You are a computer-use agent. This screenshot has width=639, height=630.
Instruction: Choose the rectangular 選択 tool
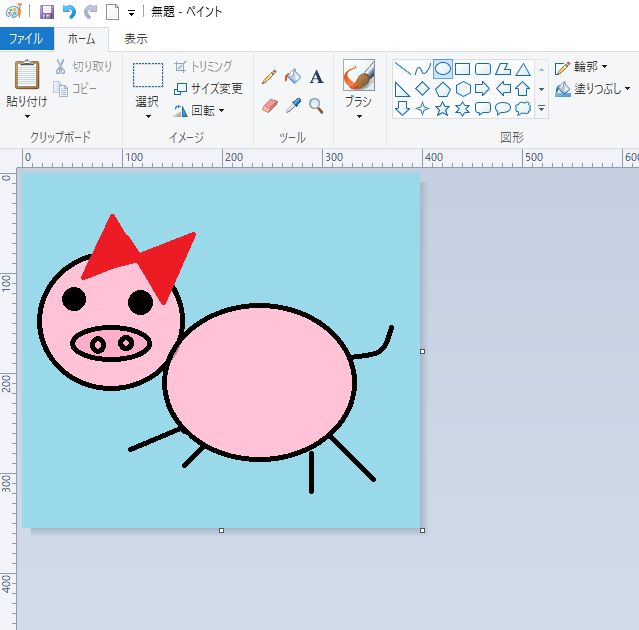[x=148, y=85]
